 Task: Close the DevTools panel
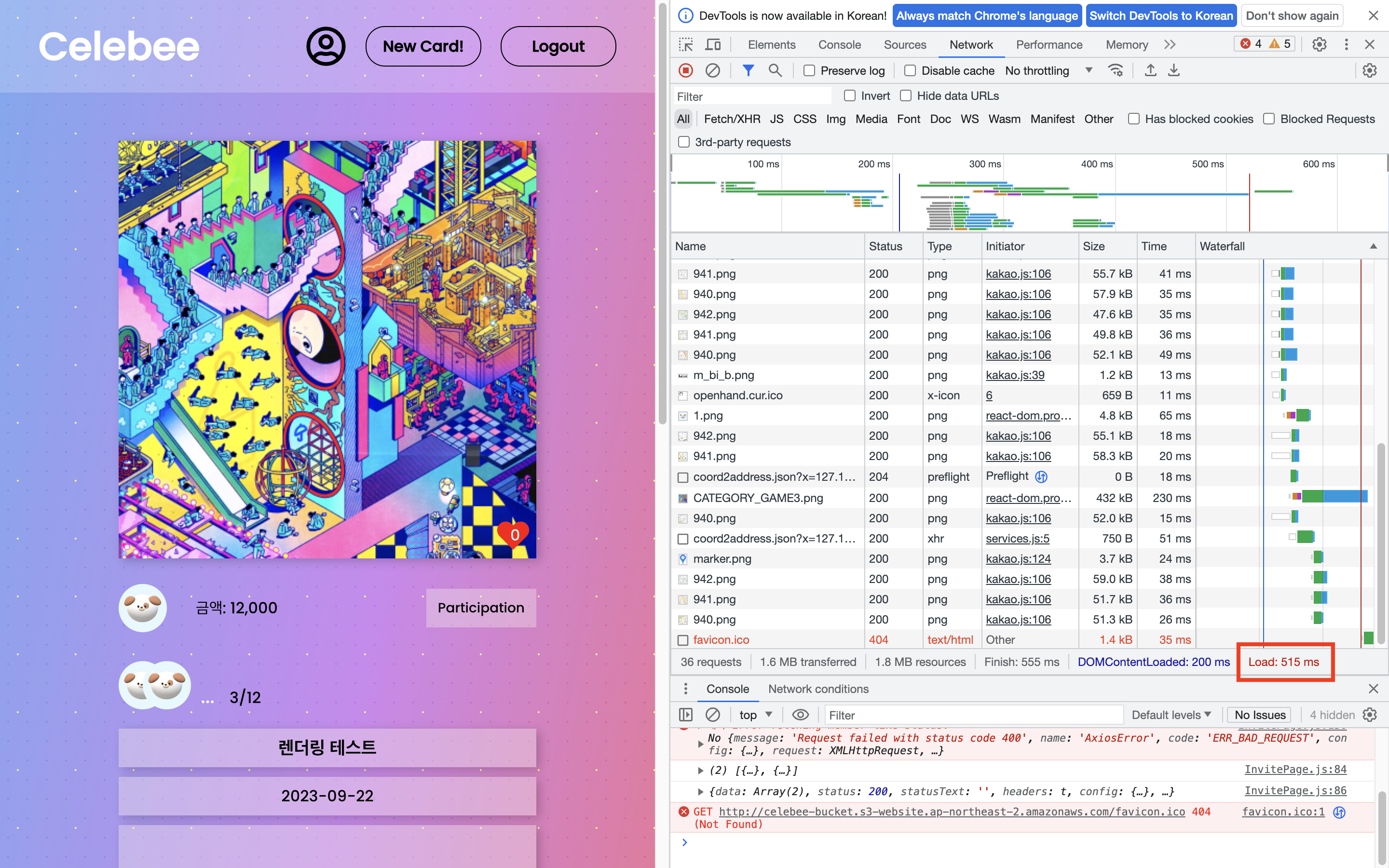tap(1370, 45)
